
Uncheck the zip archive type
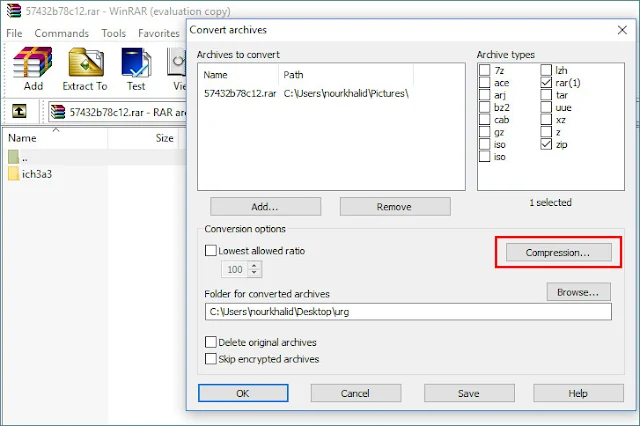point(546,144)
